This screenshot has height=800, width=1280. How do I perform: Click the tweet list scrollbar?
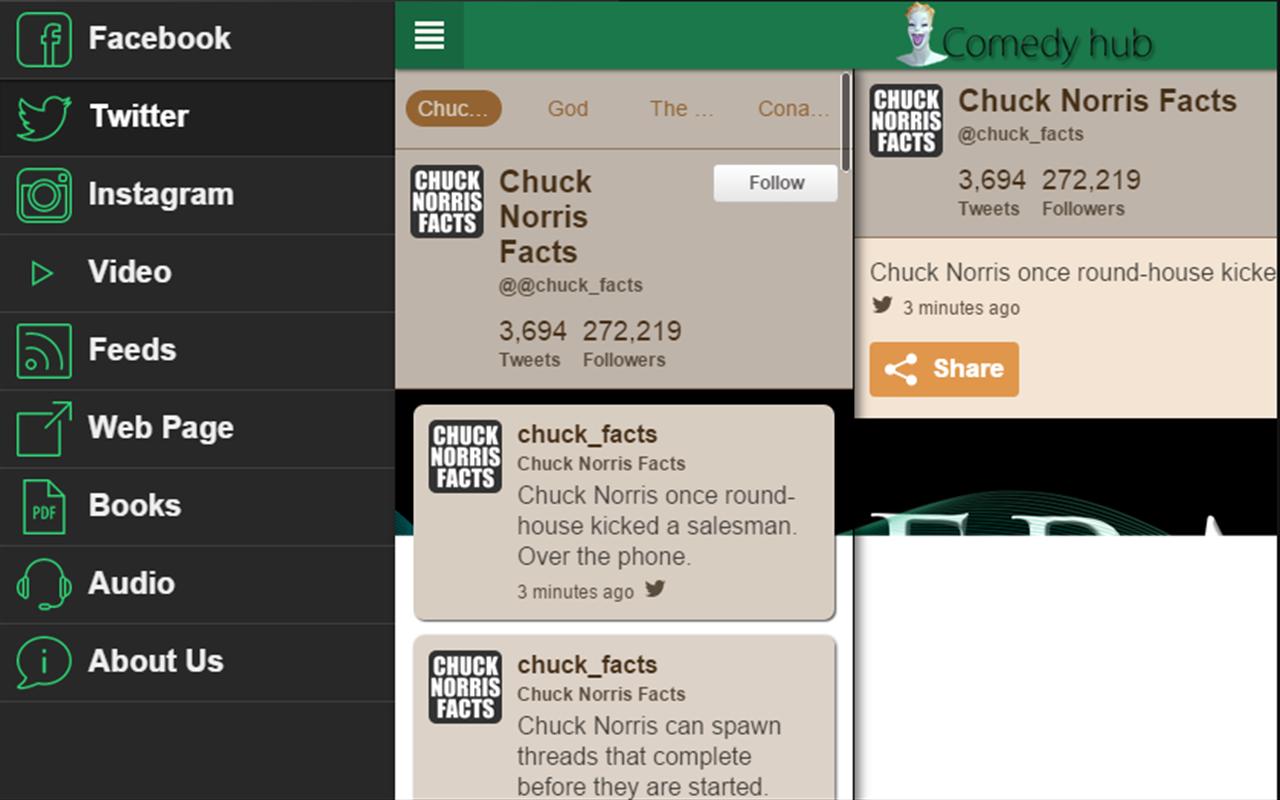[846, 120]
